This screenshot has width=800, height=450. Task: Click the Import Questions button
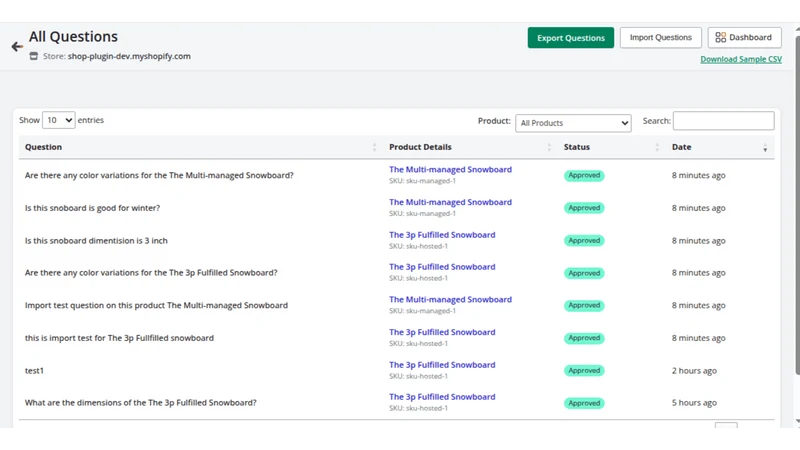[x=661, y=38]
